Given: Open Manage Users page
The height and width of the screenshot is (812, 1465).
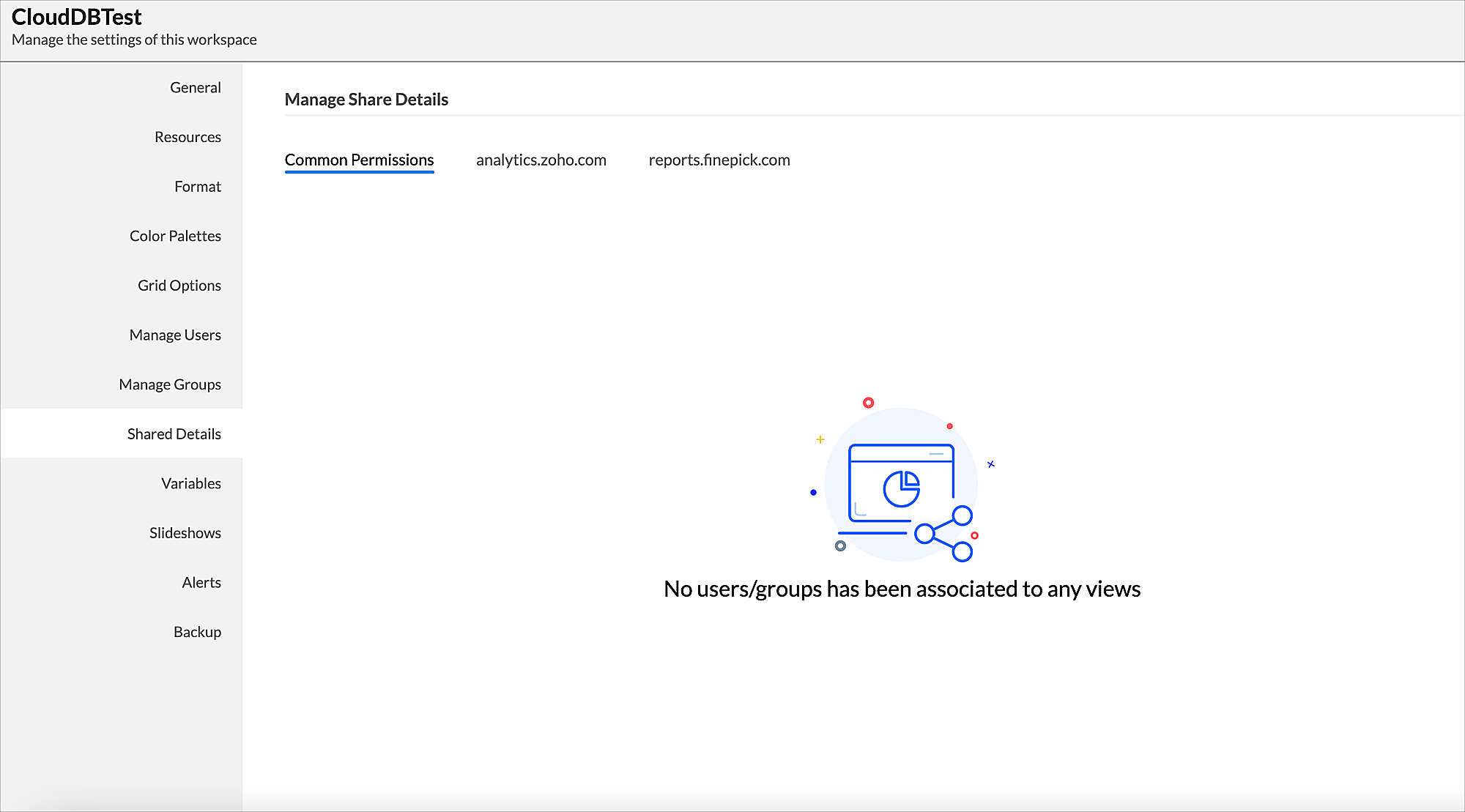Looking at the screenshot, I should [175, 335].
